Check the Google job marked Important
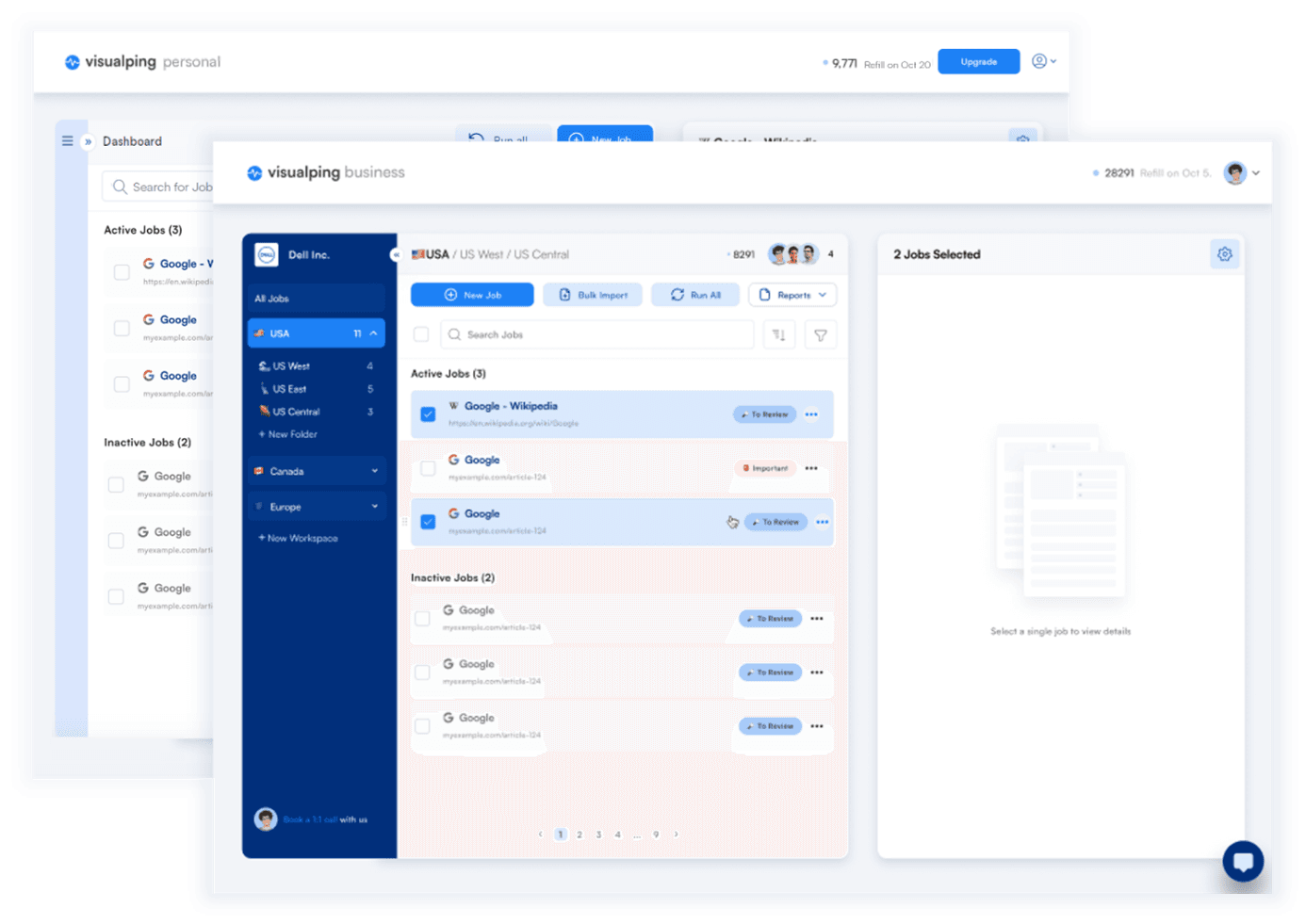Image resolution: width=1306 pixels, height=924 pixels. (x=428, y=468)
